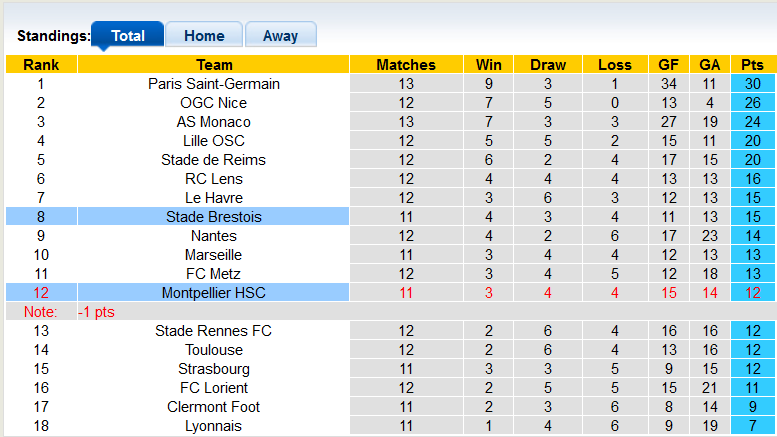Select the Away standings tab
This screenshot has width=777, height=437.
280,35
